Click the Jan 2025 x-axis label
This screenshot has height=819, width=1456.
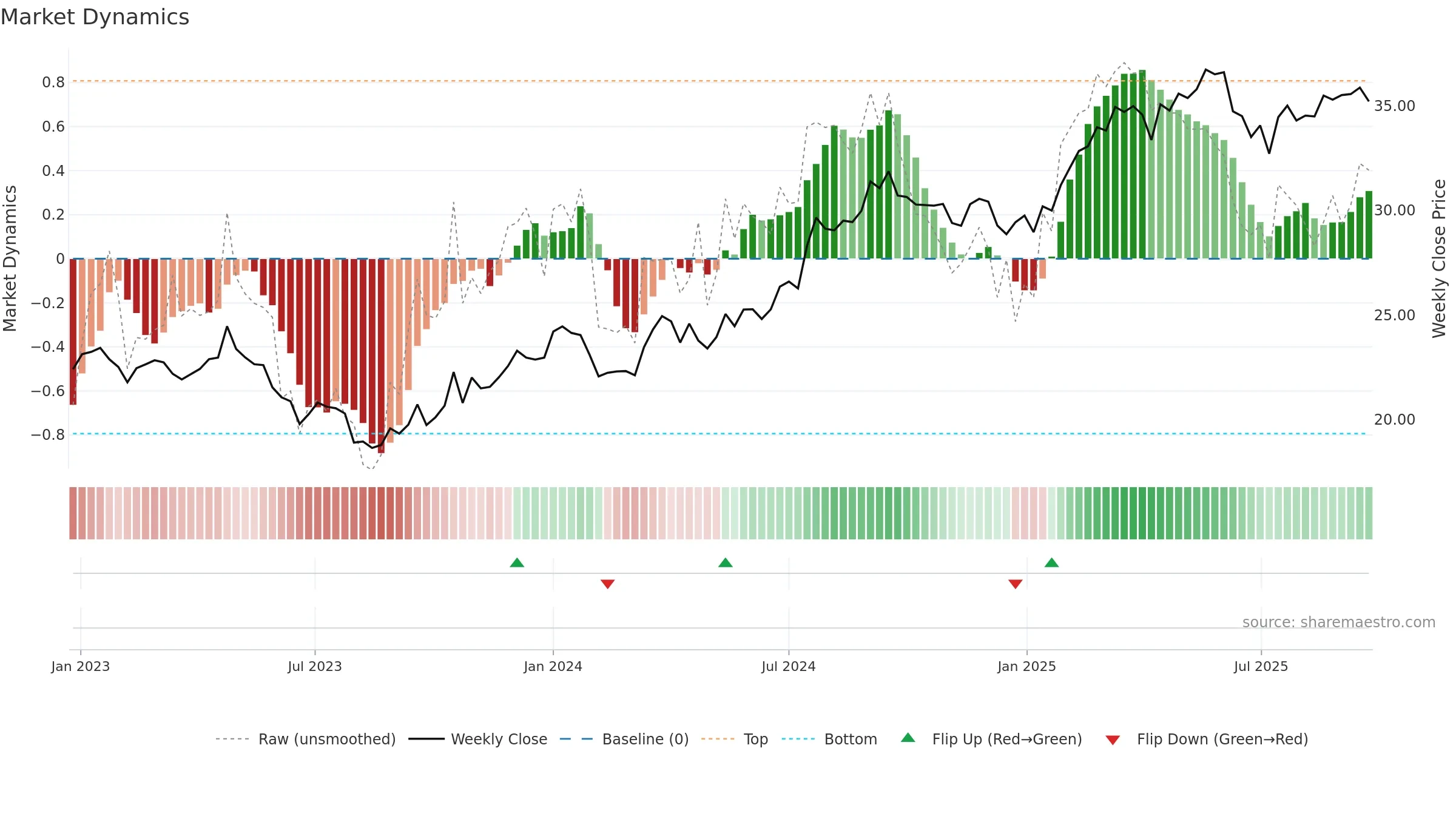[x=1027, y=666]
